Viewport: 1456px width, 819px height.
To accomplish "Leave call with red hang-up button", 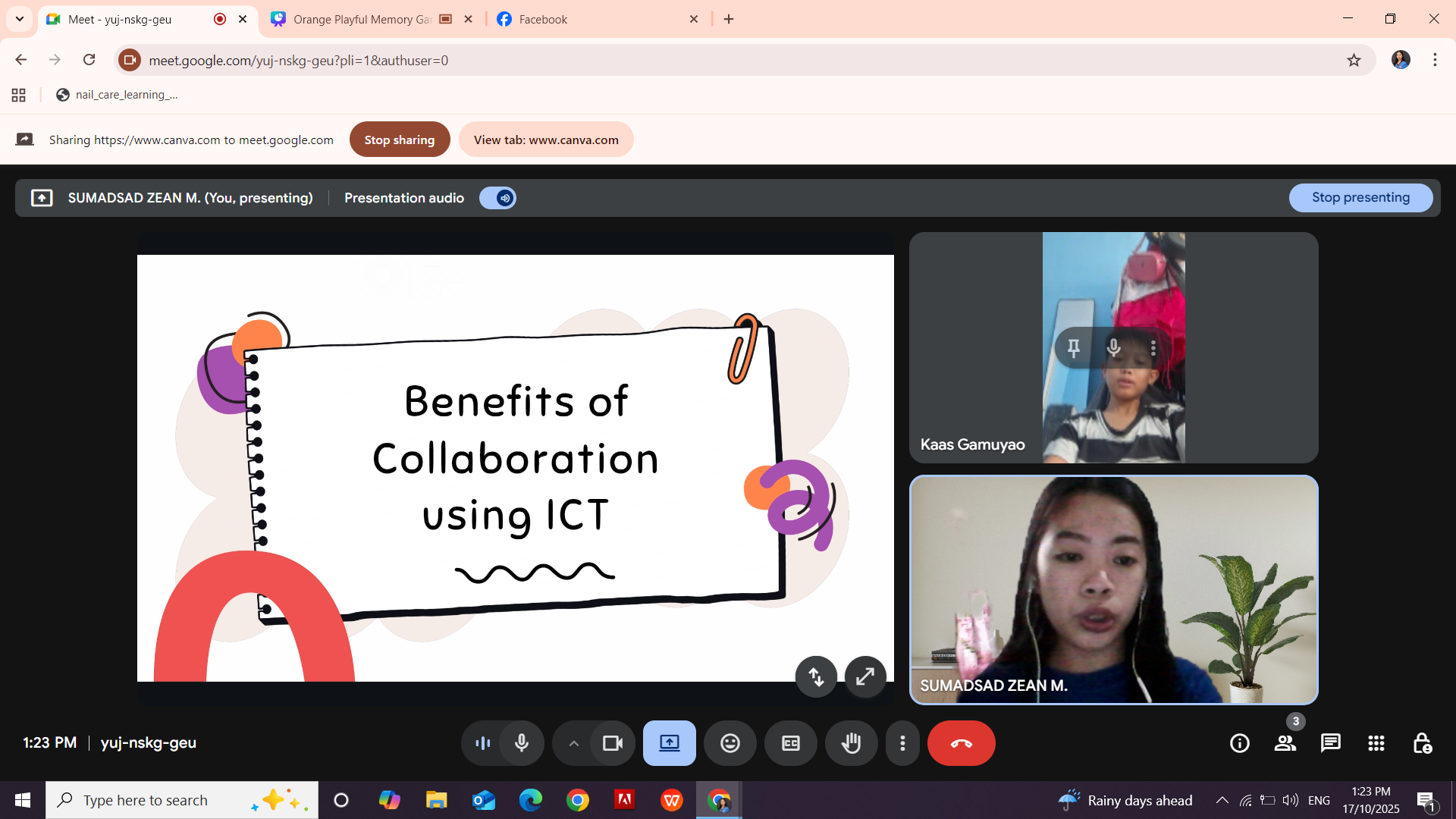I will pyautogui.click(x=961, y=743).
